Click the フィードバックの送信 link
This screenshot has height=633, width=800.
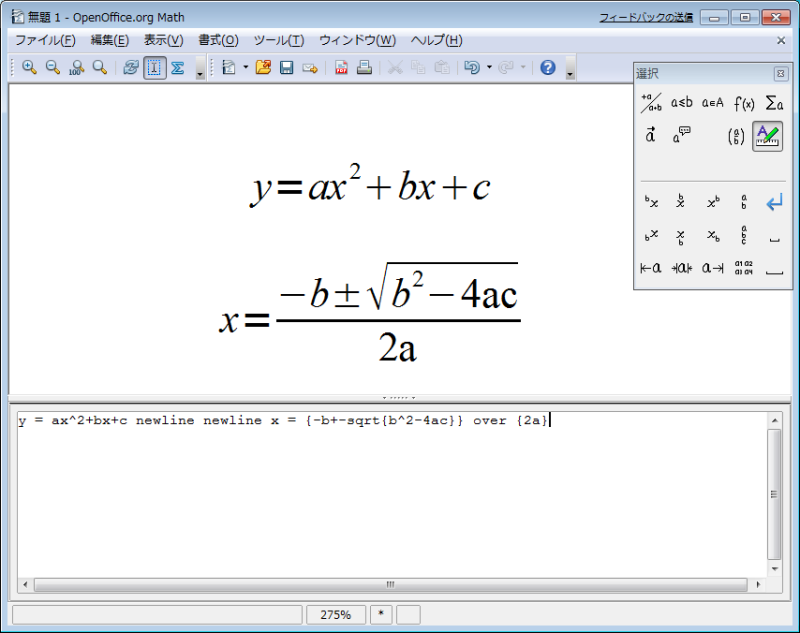click(x=646, y=17)
